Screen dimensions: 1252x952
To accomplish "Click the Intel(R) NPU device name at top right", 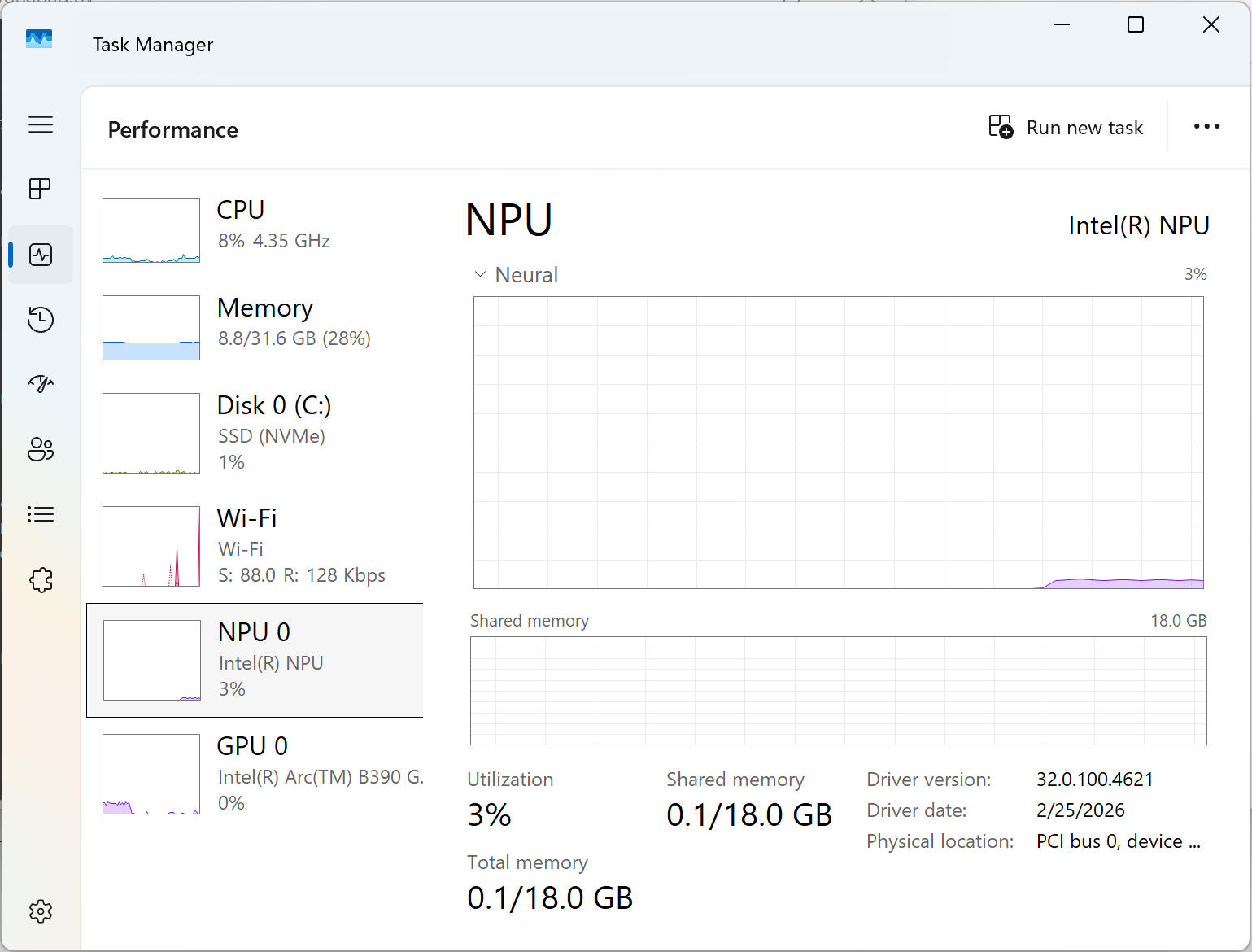I will [x=1138, y=225].
